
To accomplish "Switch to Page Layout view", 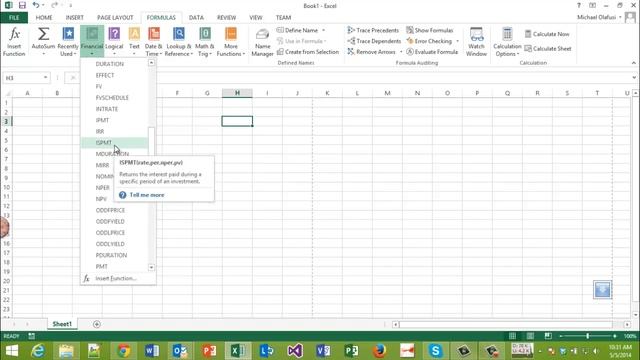I will pos(530,336).
